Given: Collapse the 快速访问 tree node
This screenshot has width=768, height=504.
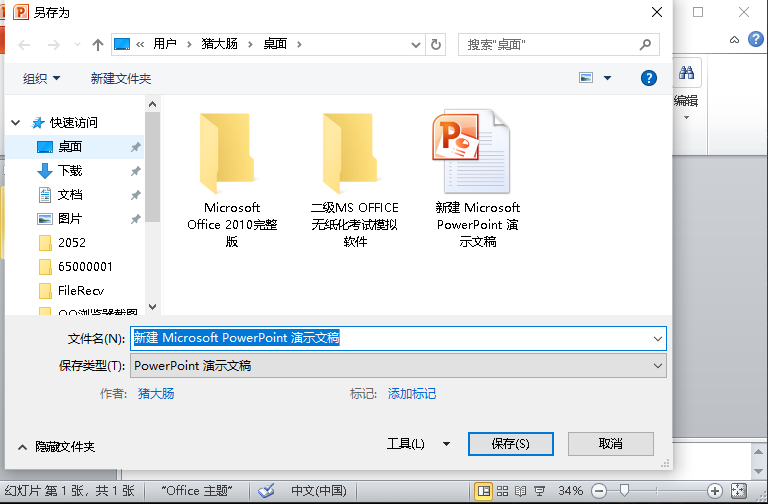Looking at the screenshot, I should coord(16,122).
